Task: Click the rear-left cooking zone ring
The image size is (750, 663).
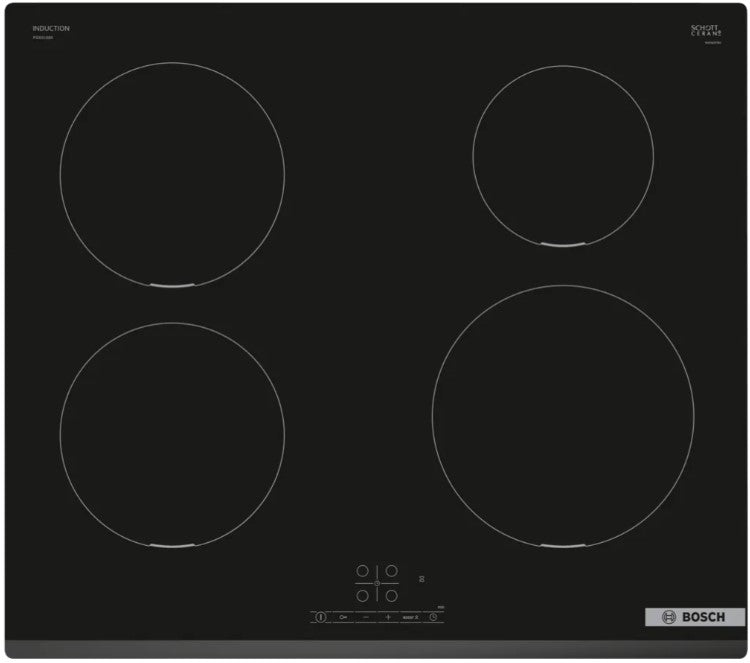Action: 172,174
